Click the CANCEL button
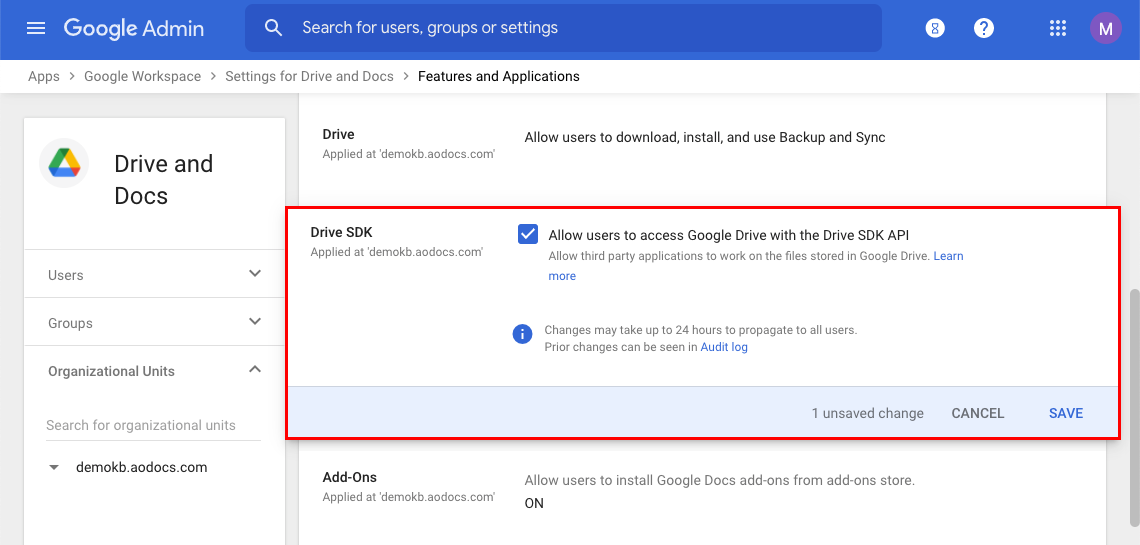 tap(977, 413)
